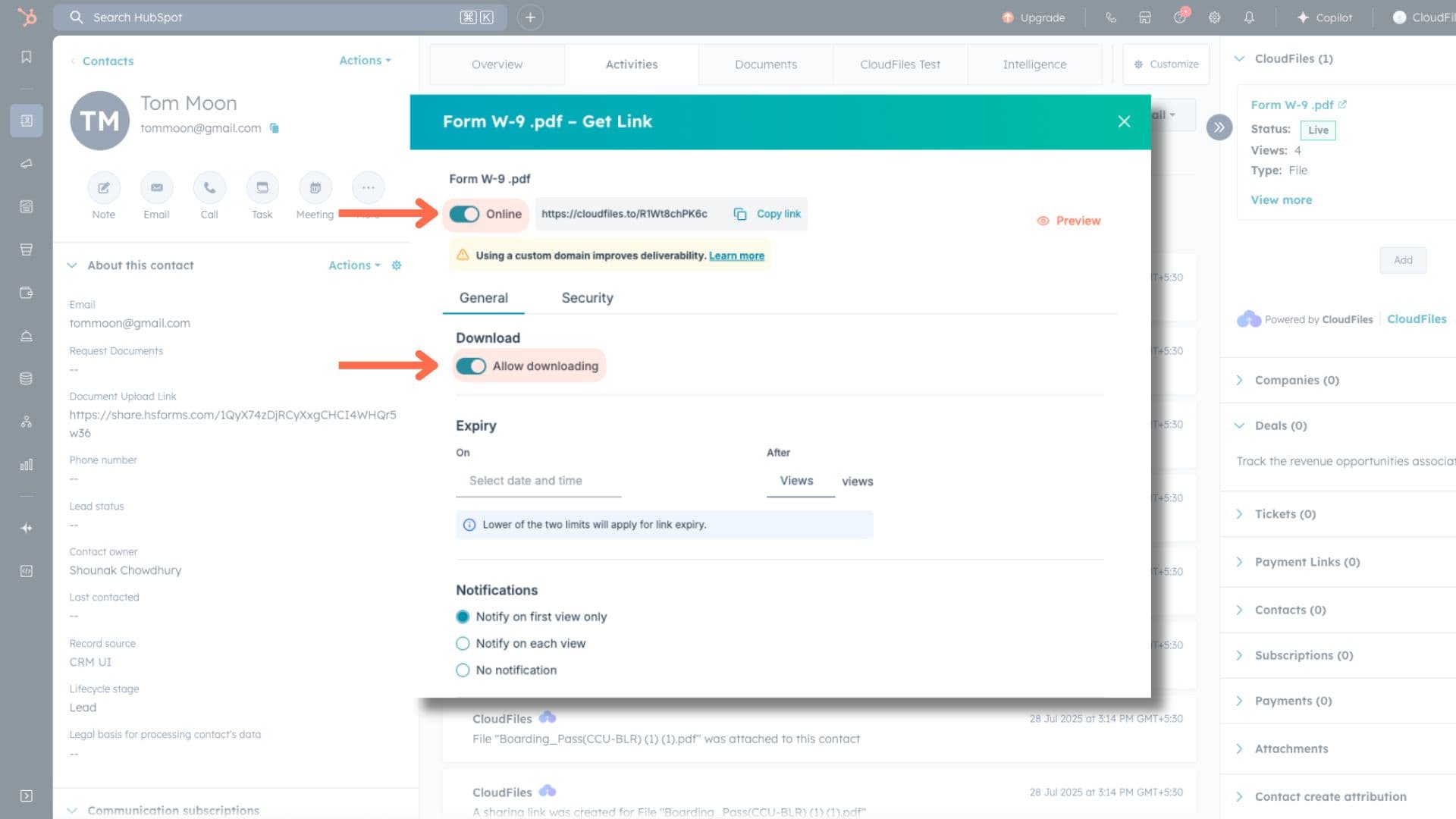
Task: Open notifications bell icon
Action: (x=1249, y=17)
